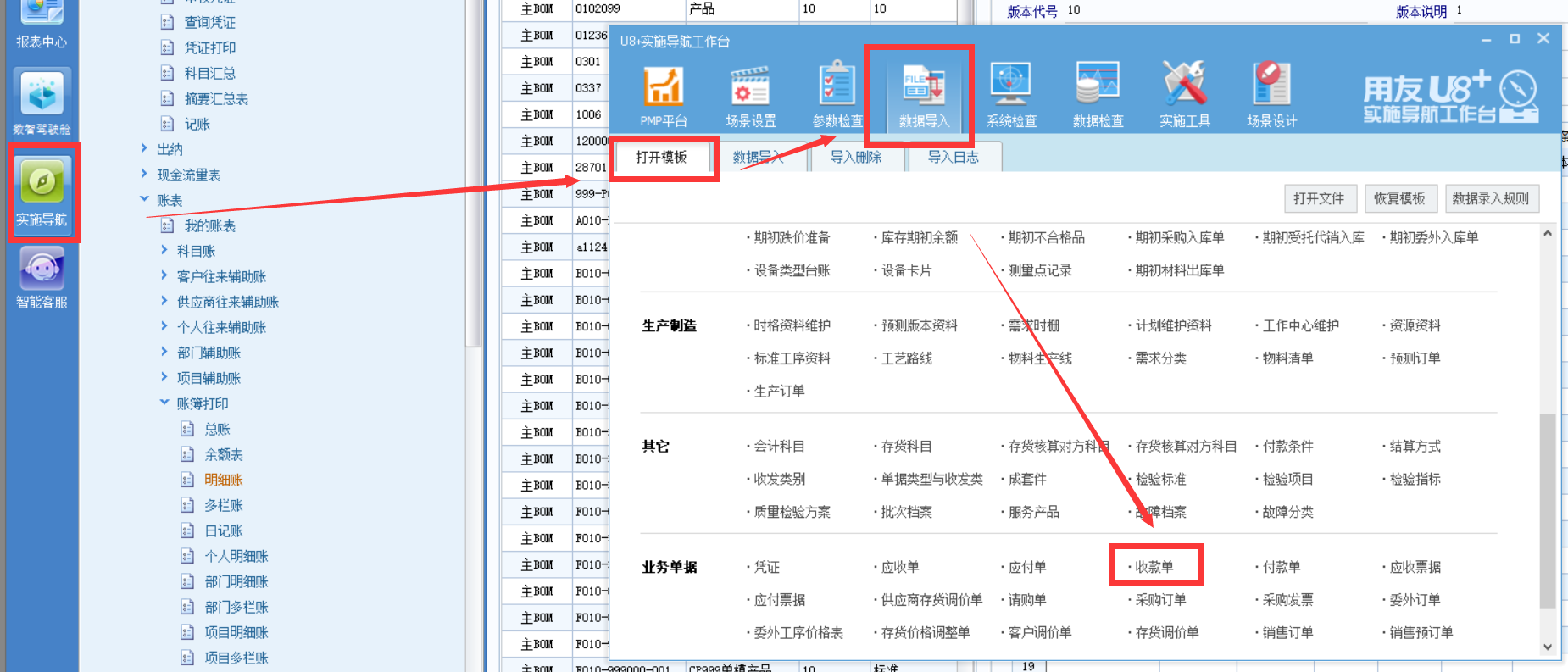Open 实施工具 in the navigation toolbar
This screenshot has width=1568, height=672.
(x=1185, y=96)
